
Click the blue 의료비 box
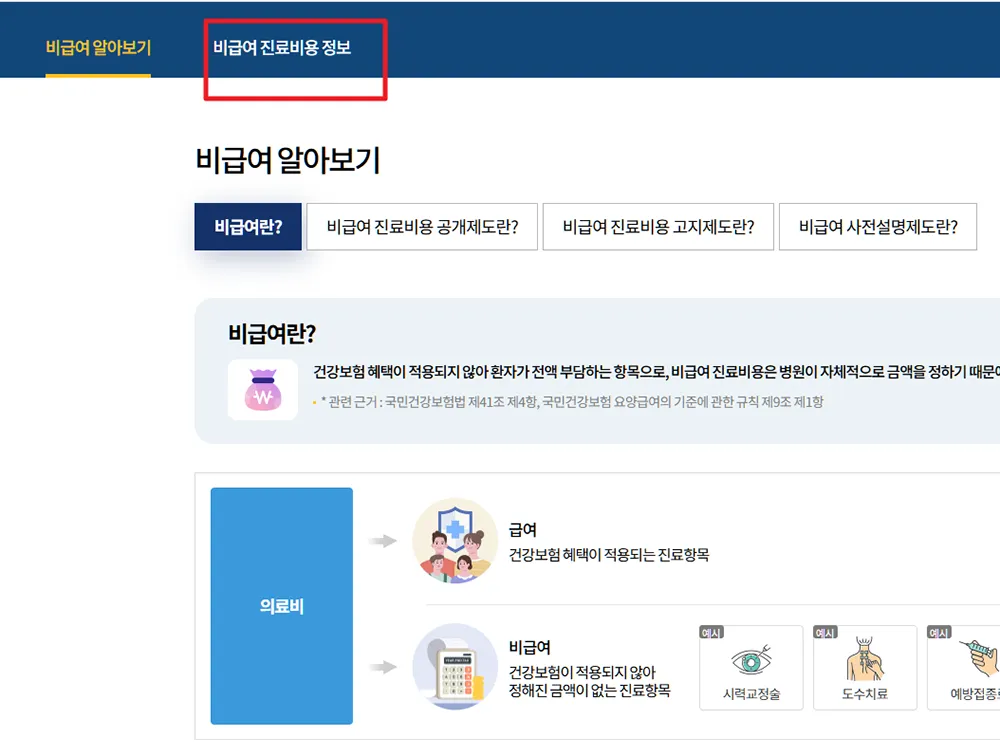click(x=280, y=605)
